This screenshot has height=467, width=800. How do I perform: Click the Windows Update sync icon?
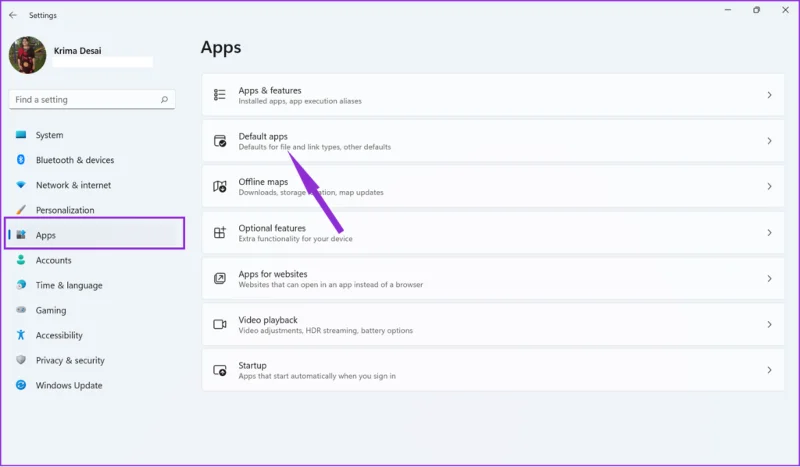coord(21,385)
